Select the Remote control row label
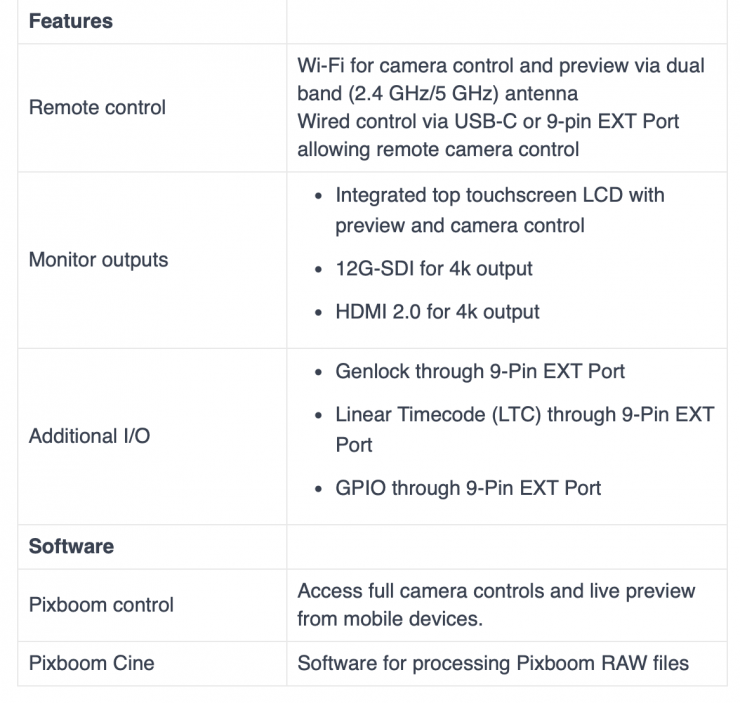Screen dimensions: 740x703 [x=97, y=107]
